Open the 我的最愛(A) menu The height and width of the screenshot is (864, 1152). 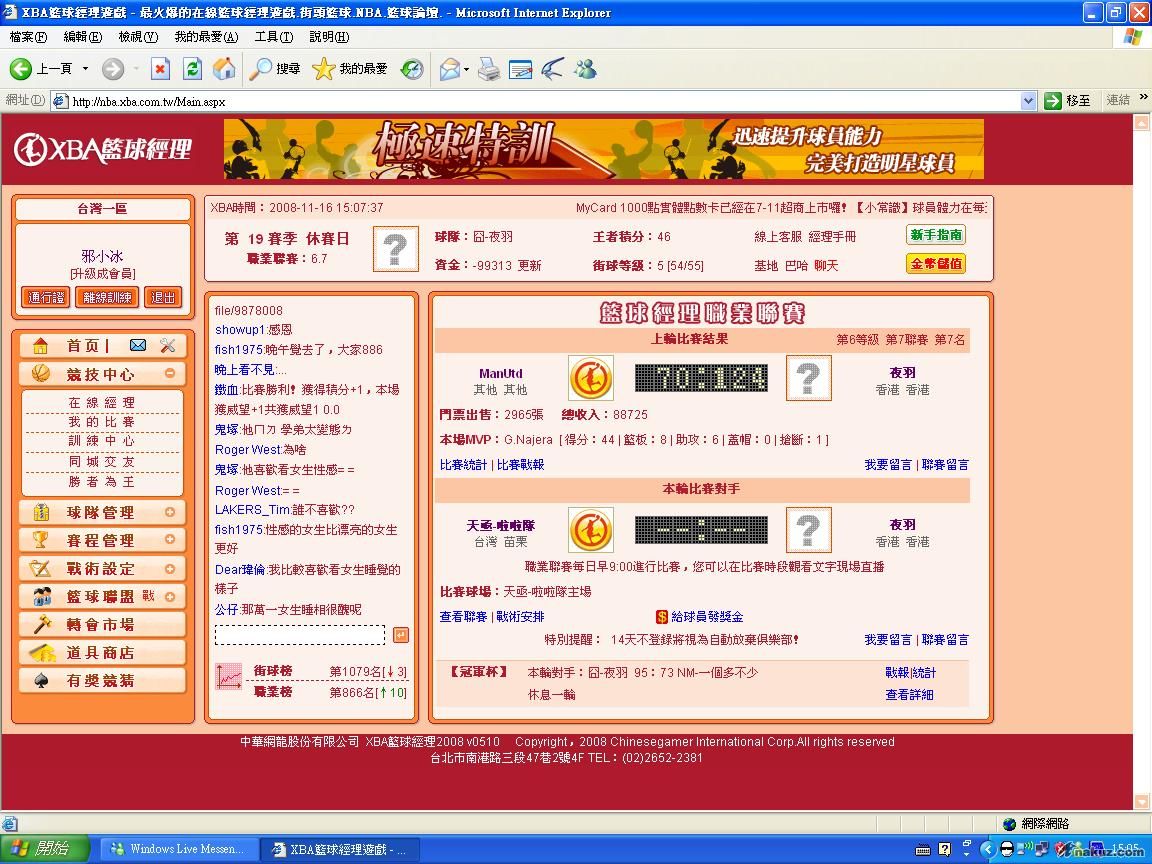pyautogui.click(x=206, y=37)
